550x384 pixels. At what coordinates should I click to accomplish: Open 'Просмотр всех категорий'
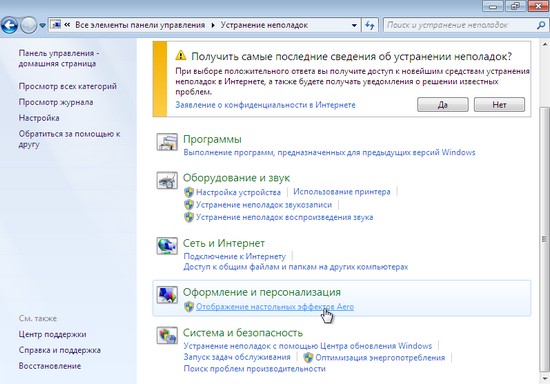pyautogui.click(x=68, y=86)
